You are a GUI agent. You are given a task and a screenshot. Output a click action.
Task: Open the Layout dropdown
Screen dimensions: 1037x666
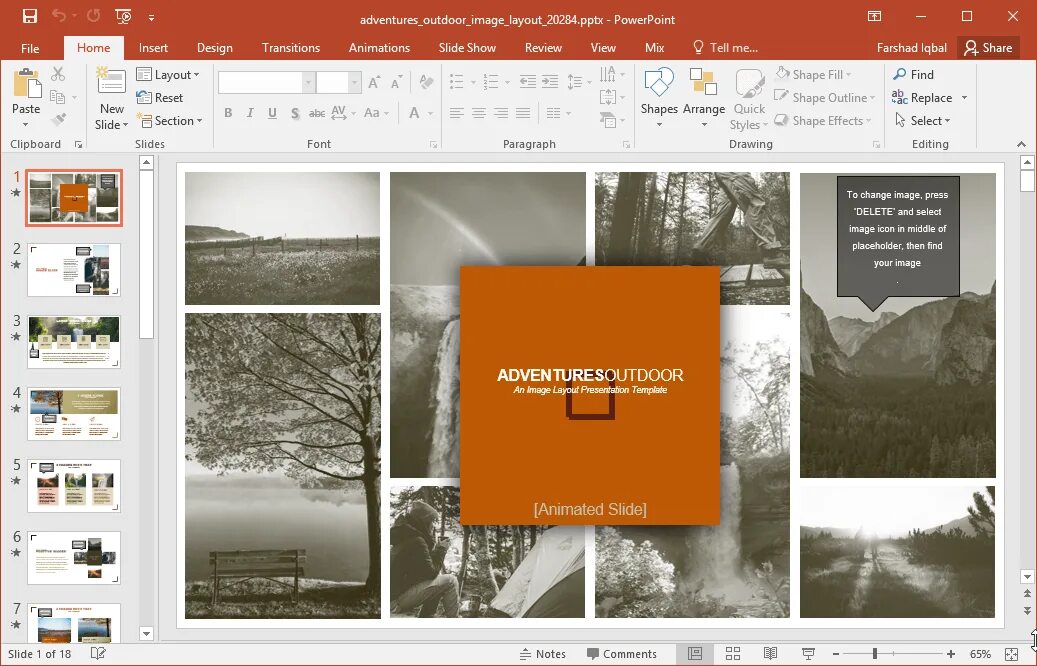pos(168,75)
